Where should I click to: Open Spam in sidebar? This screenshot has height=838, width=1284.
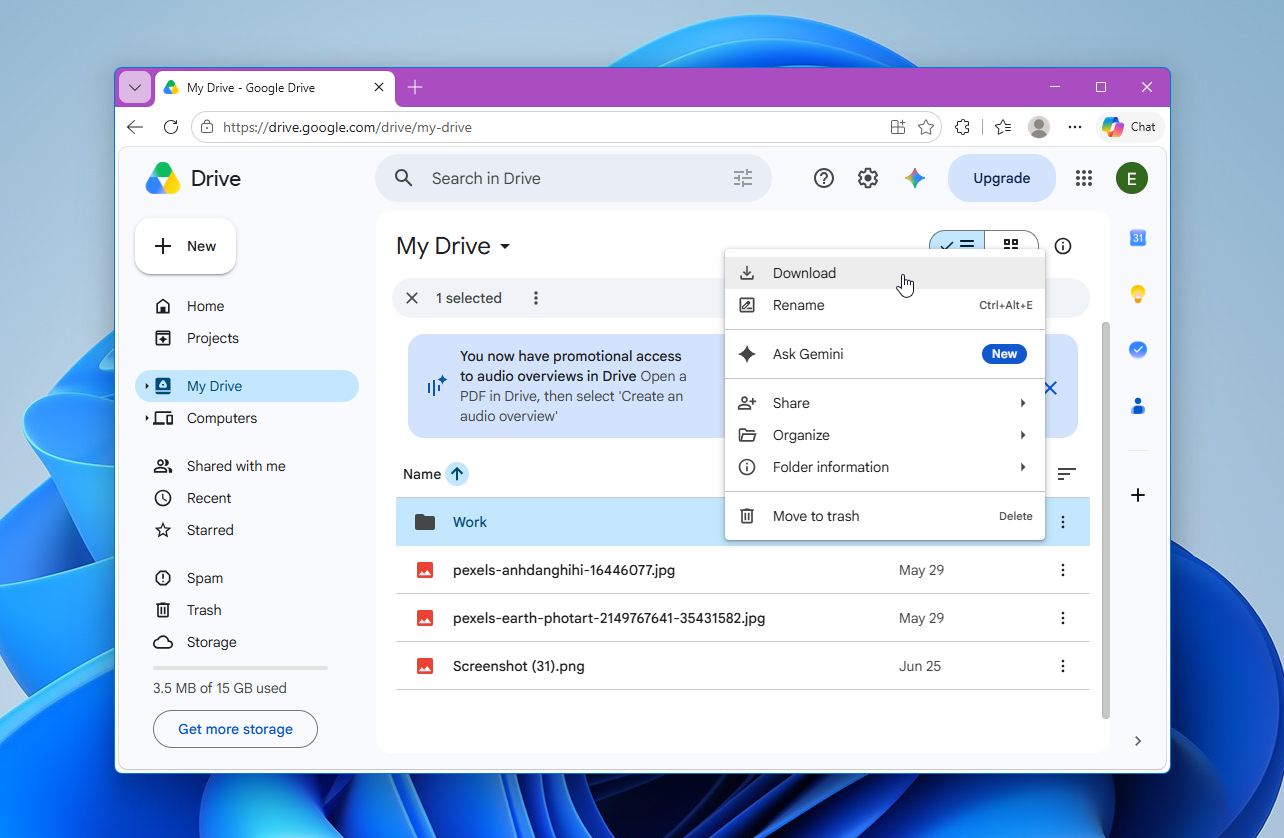247,578
